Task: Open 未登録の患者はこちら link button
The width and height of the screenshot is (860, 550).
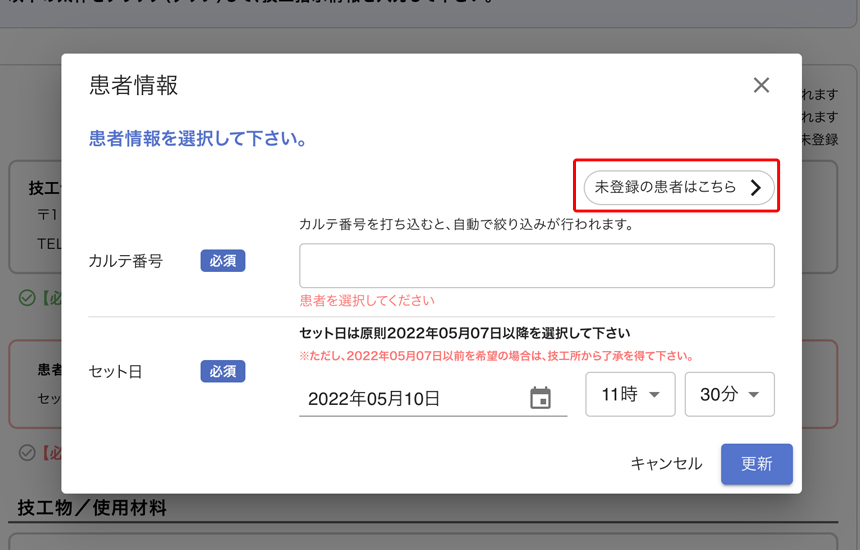Action: pyautogui.click(x=679, y=188)
